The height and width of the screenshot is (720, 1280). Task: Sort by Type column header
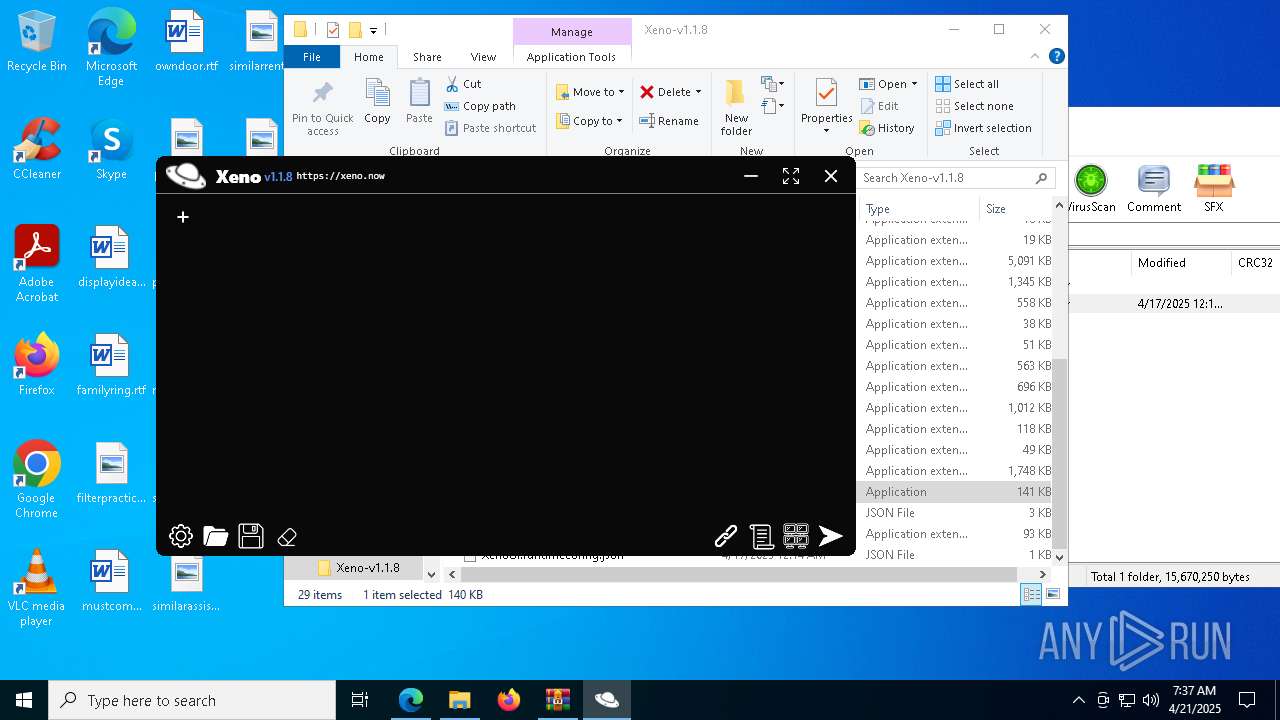918,209
